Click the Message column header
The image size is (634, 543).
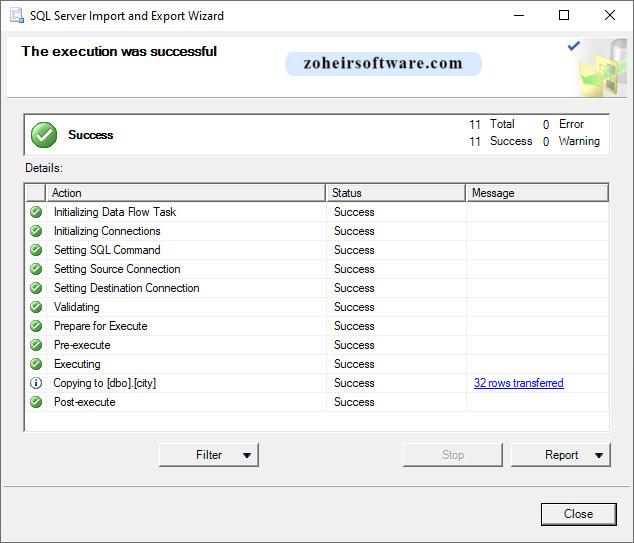[537, 193]
